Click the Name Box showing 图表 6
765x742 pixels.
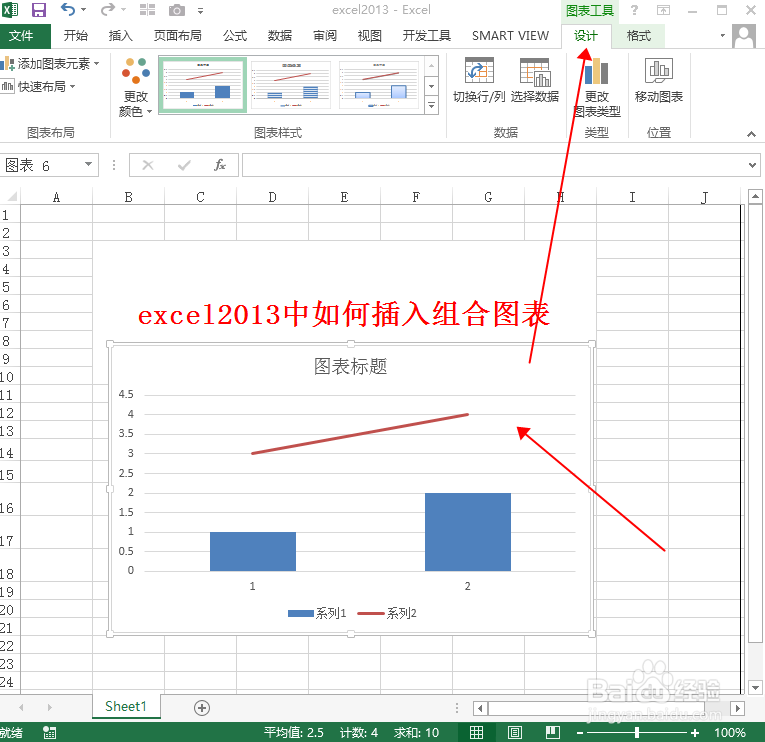point(41,165)
